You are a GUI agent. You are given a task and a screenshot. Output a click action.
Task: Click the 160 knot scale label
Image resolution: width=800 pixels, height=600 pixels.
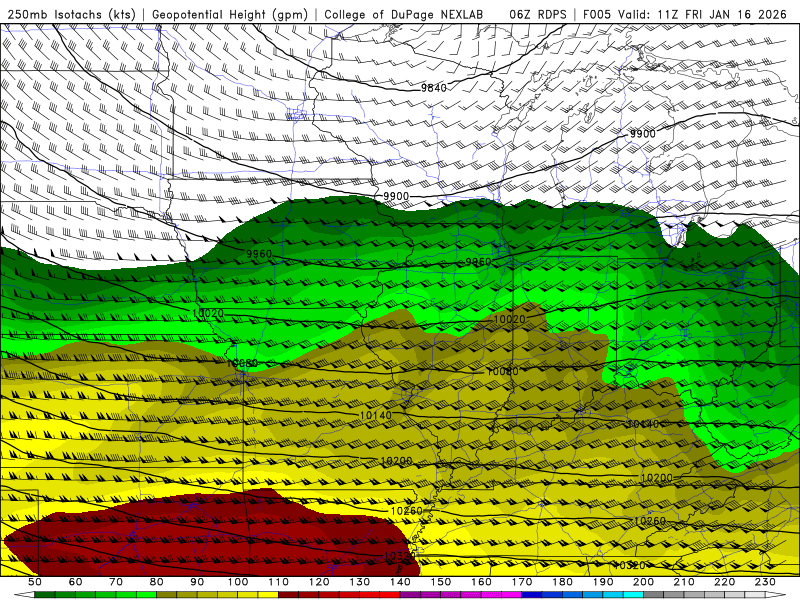click(481, 582)
